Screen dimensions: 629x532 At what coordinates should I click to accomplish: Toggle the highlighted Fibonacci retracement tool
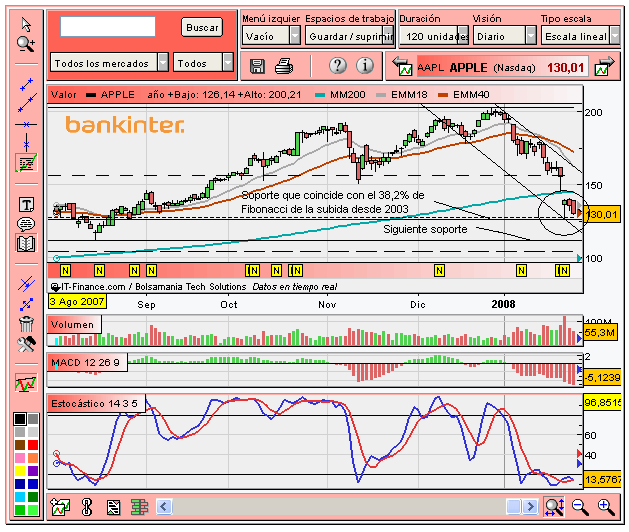point(26,163)
